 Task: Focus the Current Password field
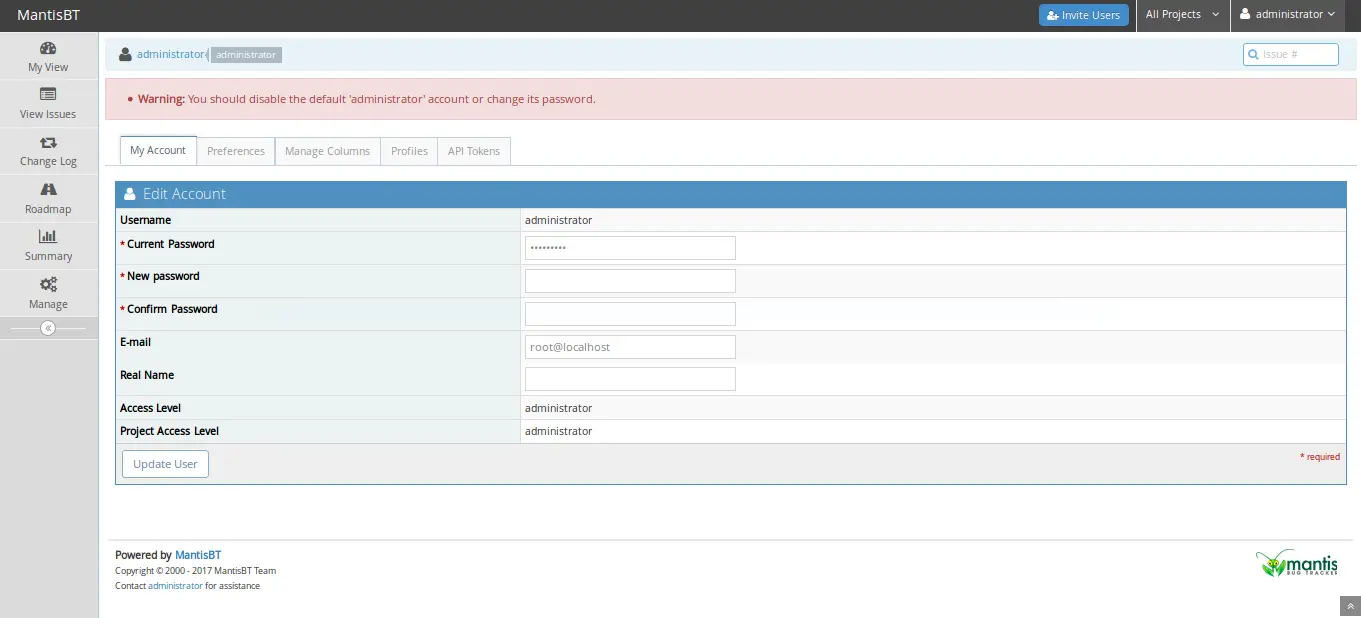630,248
